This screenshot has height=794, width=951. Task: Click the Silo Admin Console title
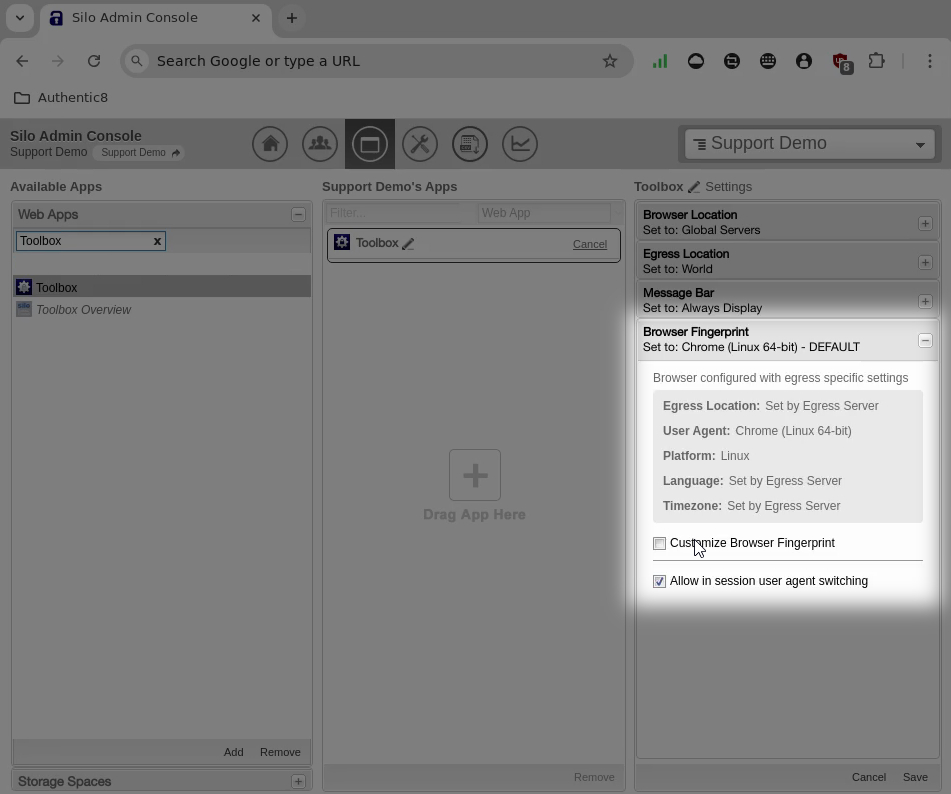tap(76, 136)
